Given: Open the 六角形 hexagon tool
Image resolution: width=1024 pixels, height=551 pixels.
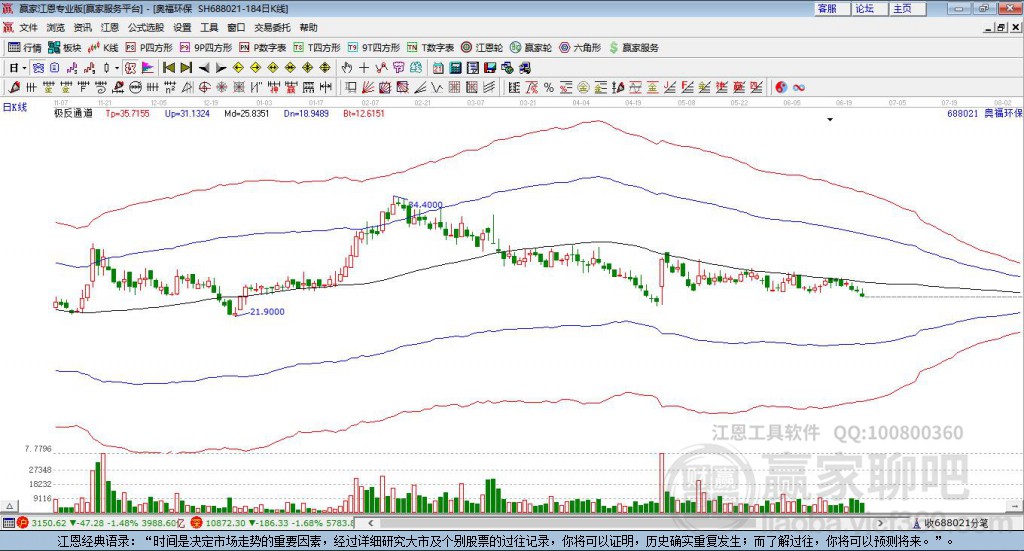Looking at the screenshot, I should 580,48.
